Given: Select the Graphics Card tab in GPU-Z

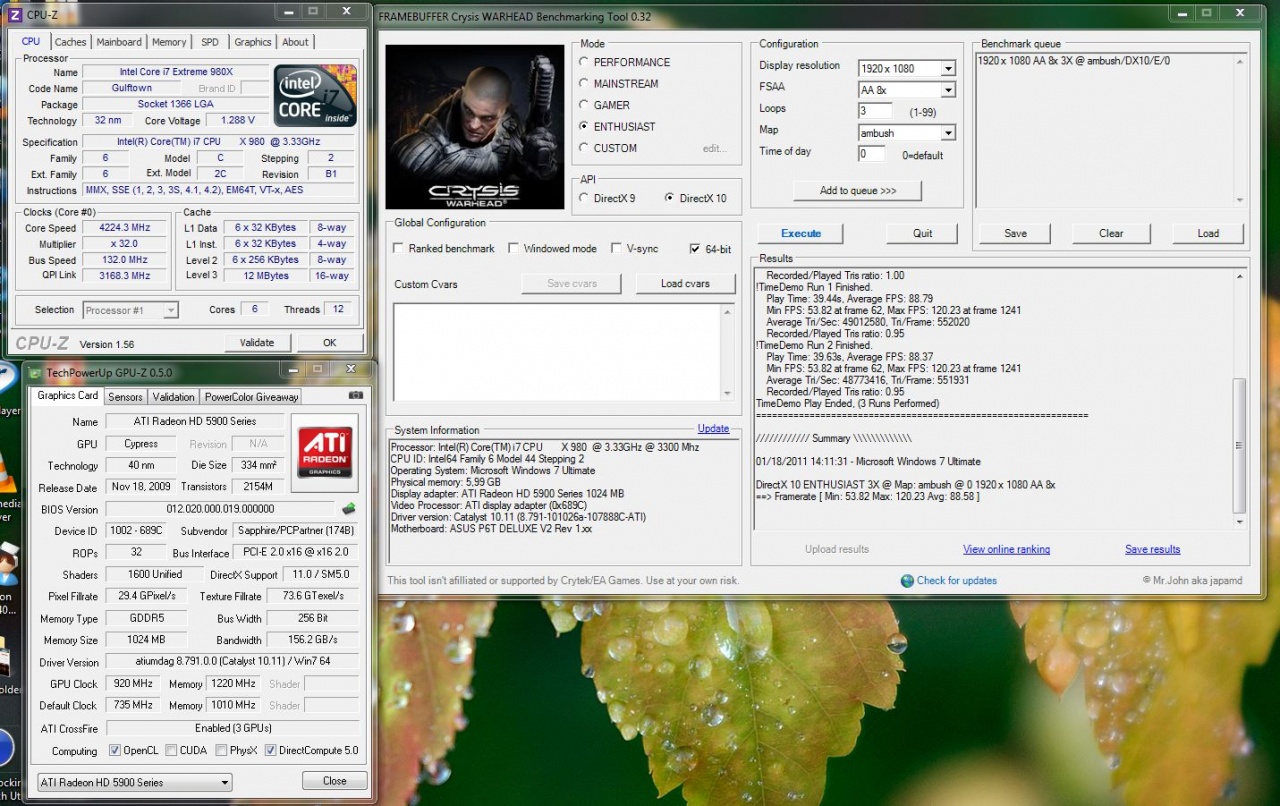Looking at the screenshot, I should tap(68, 396).
